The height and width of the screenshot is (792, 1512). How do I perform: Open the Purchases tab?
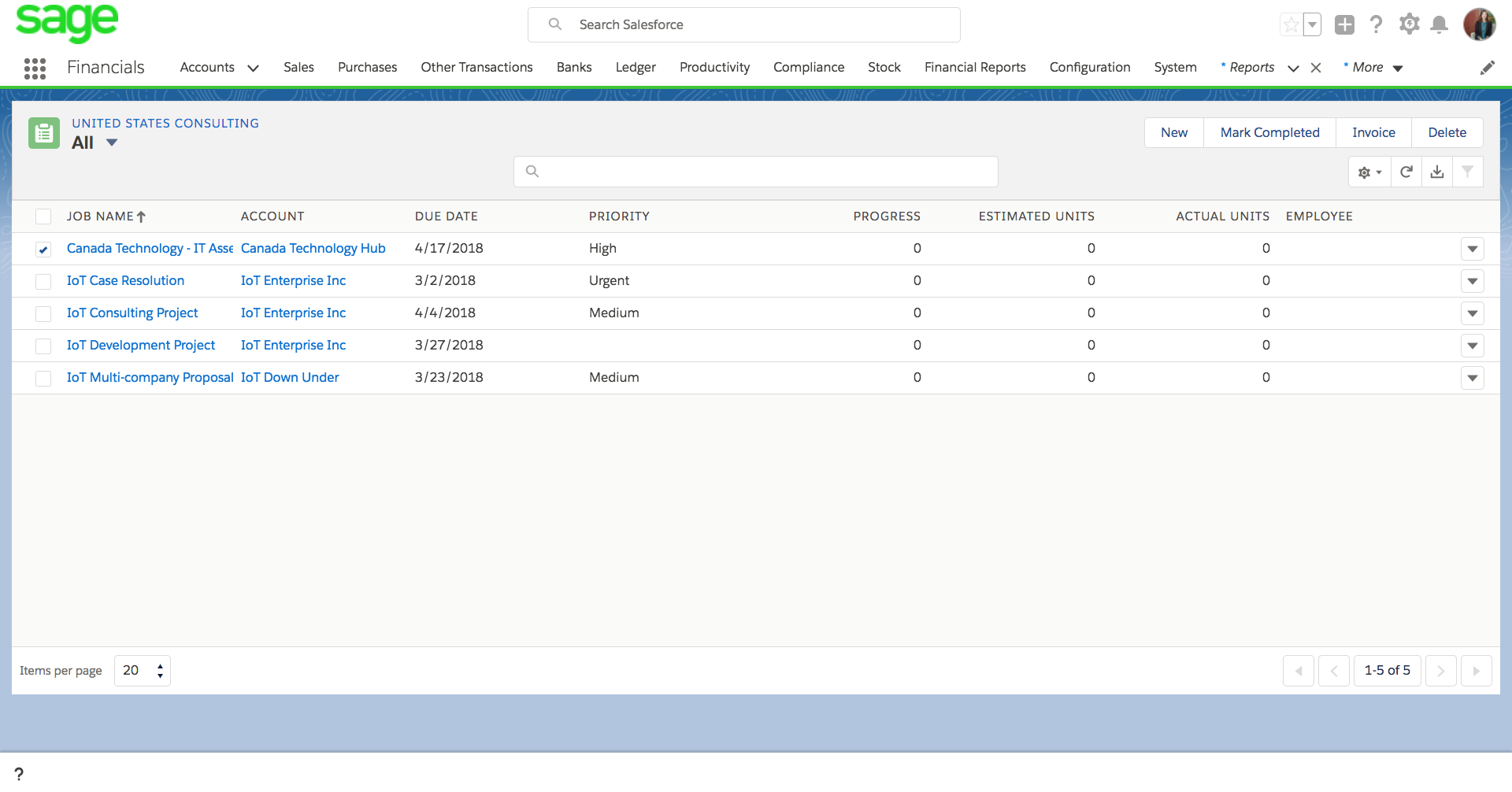point(367,68)
